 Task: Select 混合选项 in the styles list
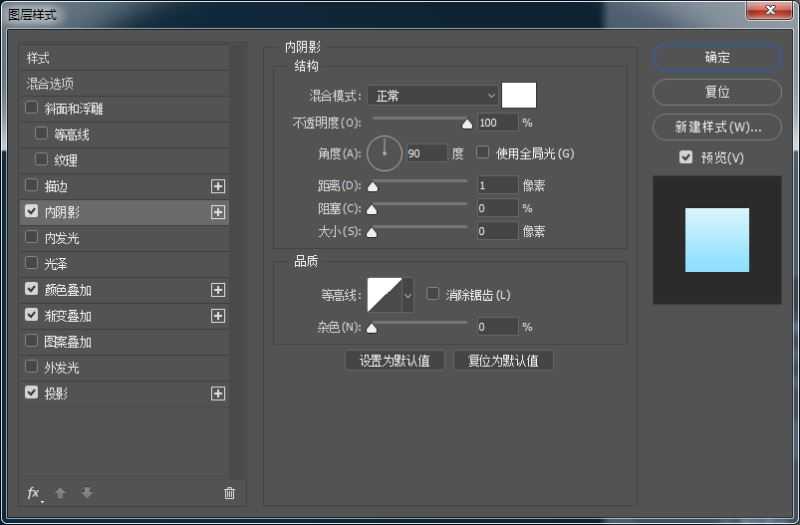[x=50, y=83]
